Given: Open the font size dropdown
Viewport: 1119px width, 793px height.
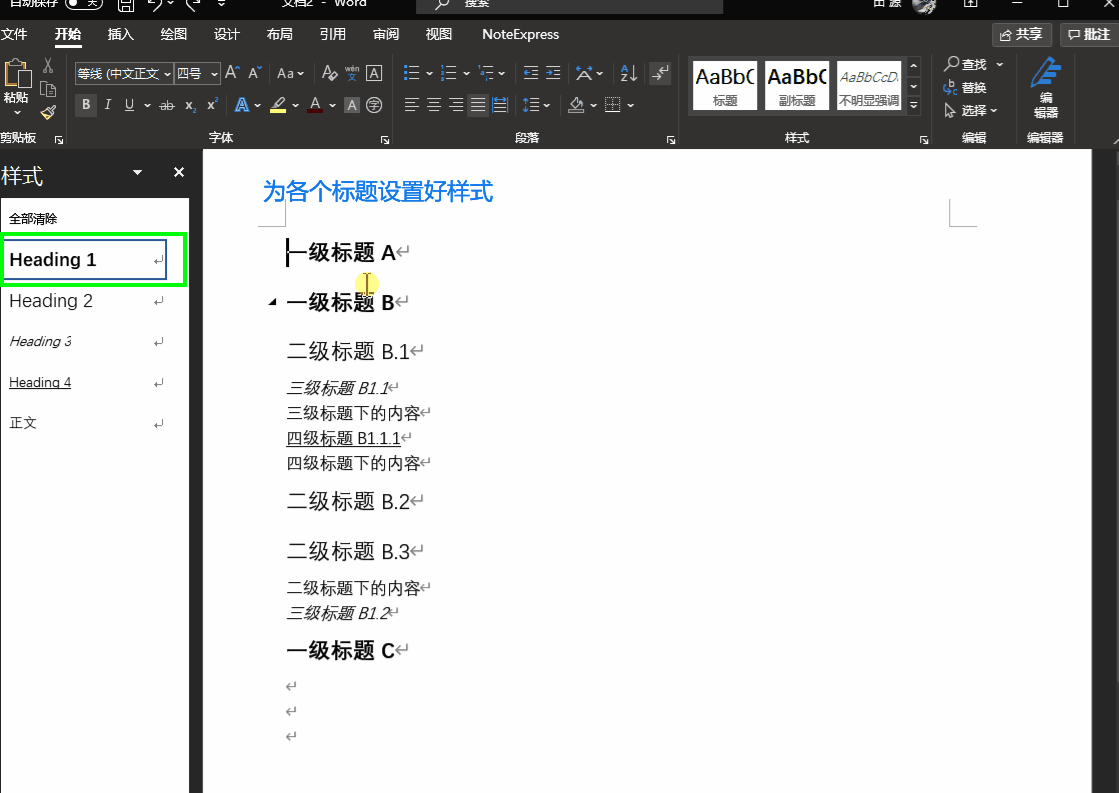Looking at the screenshot, I should pos(213,73).
